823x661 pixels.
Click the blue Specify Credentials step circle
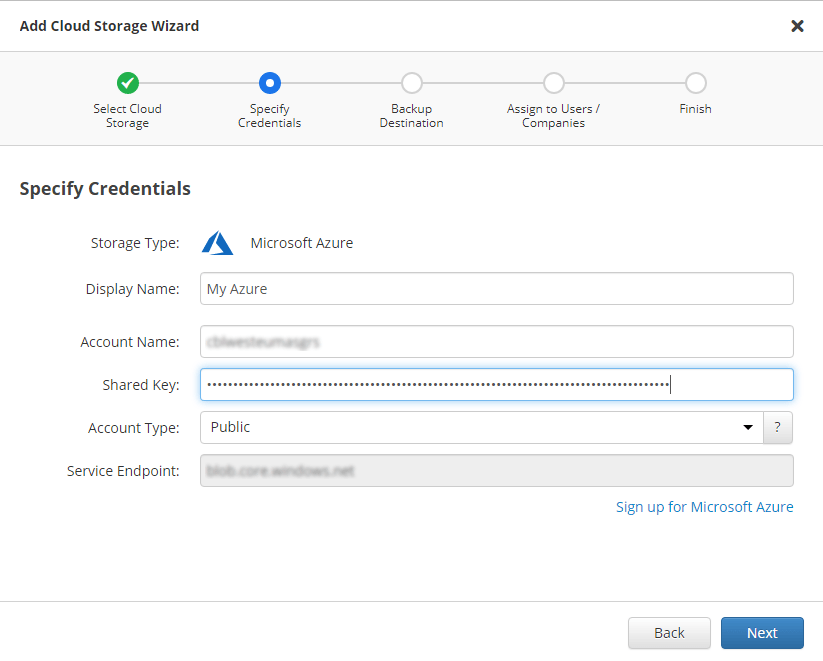pyautogui.click(x=269, y=83)
